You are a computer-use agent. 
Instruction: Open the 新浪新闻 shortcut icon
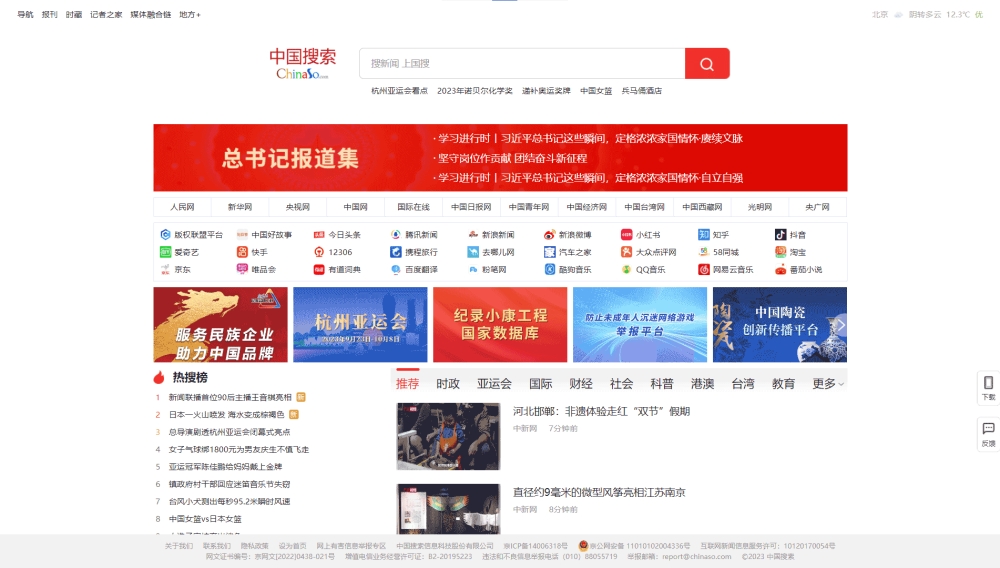tap(473, 235)
